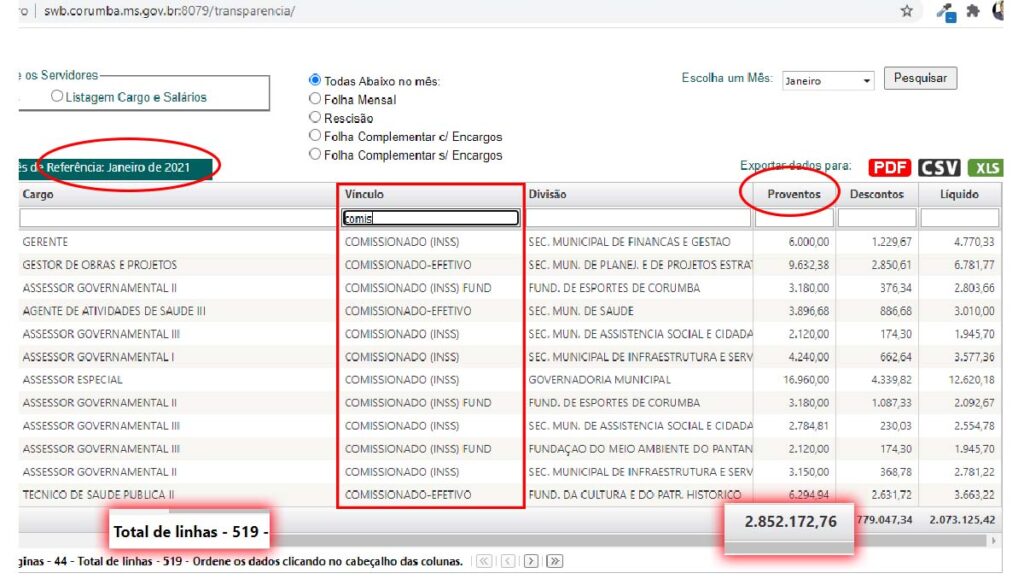Select AGENTE DE ATIVIDADES DE SAUDE III
This screenshot has height=579, width=1024.
click(x=114, y=311)
